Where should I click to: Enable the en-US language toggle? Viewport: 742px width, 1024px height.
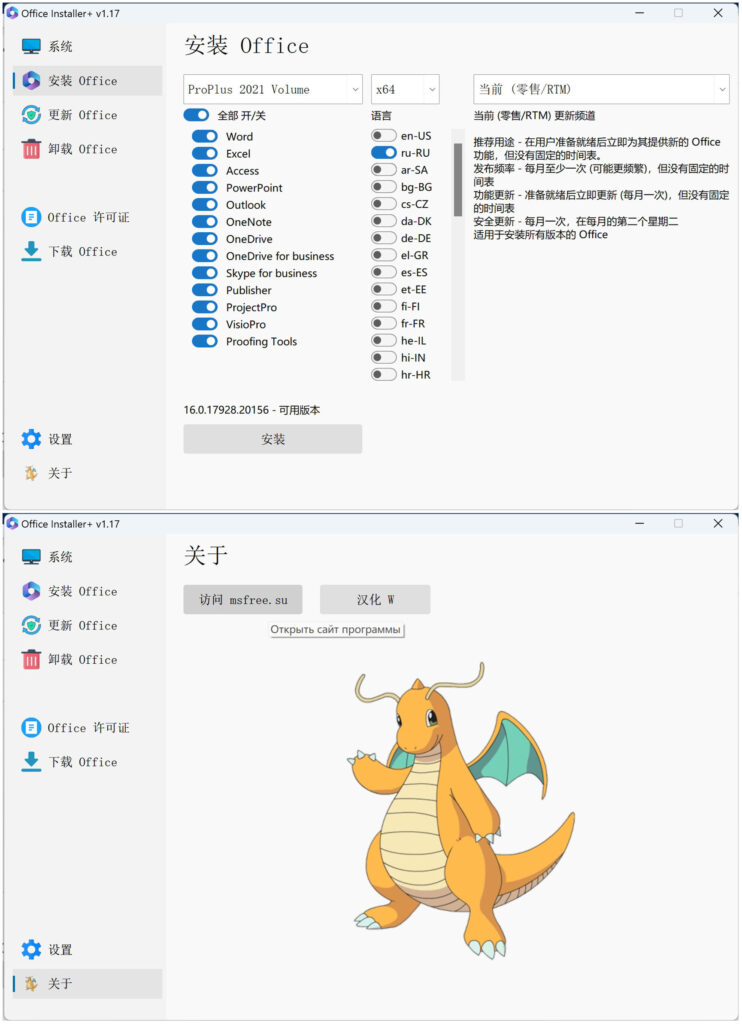click(x=383, y=135)
